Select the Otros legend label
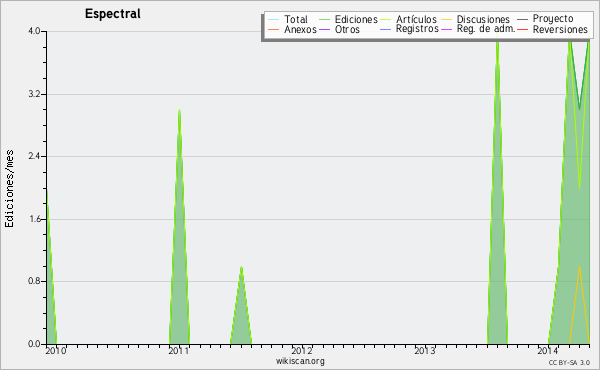Image resolution: width=600 pixels, height=370 pixels. (x=347, y=29)
